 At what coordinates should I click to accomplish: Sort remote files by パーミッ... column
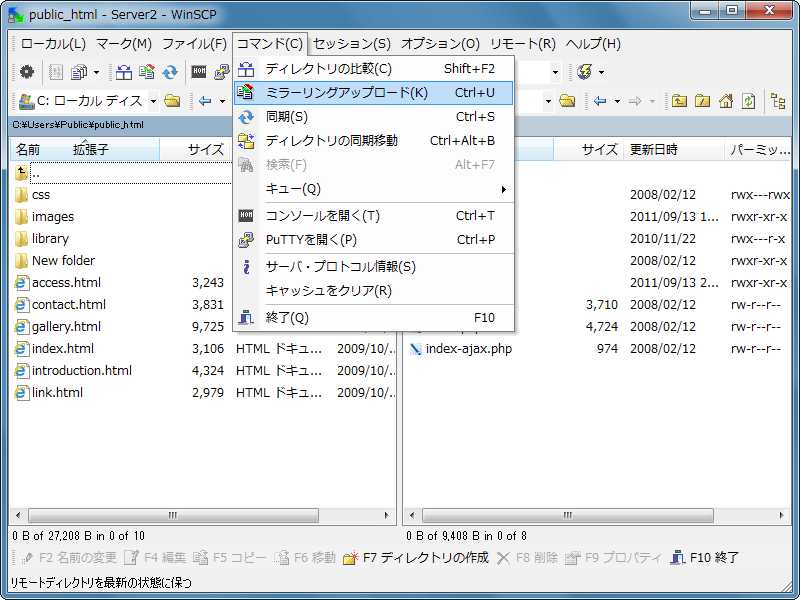[x=758, y=149]
